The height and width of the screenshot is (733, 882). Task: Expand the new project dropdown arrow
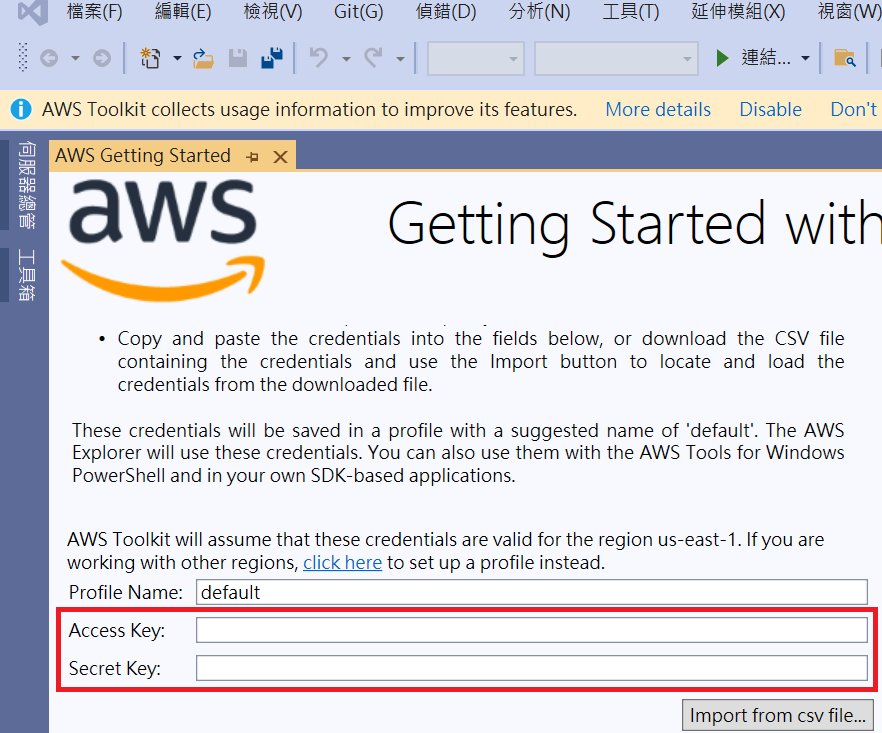177,58
